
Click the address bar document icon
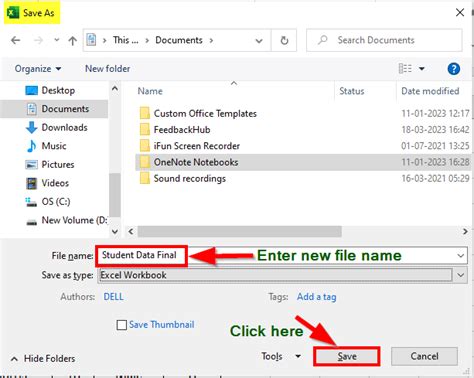[91, 40]
